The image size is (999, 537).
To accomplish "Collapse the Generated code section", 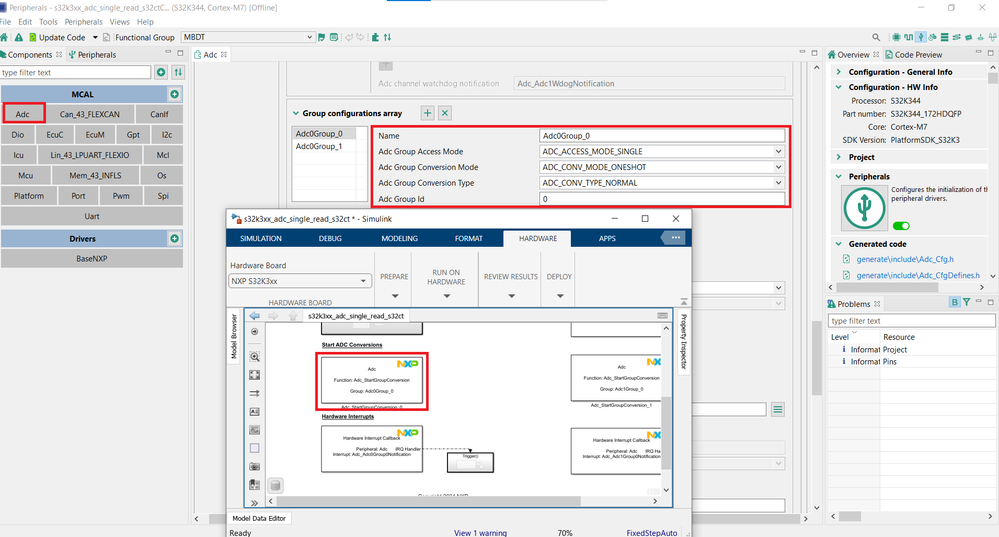I will tap(838, 244).
